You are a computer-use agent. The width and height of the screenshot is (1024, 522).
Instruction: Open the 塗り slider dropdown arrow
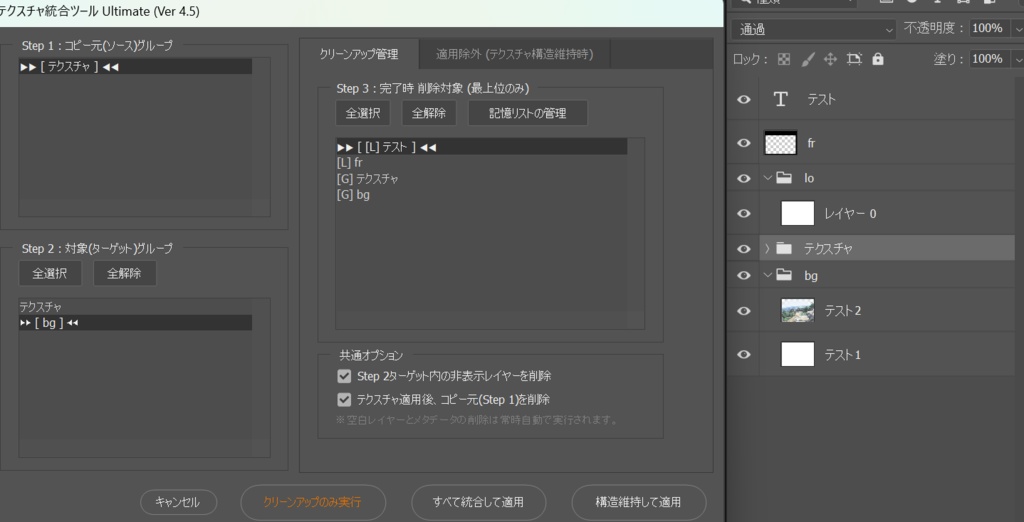[x=1017, y=59]
